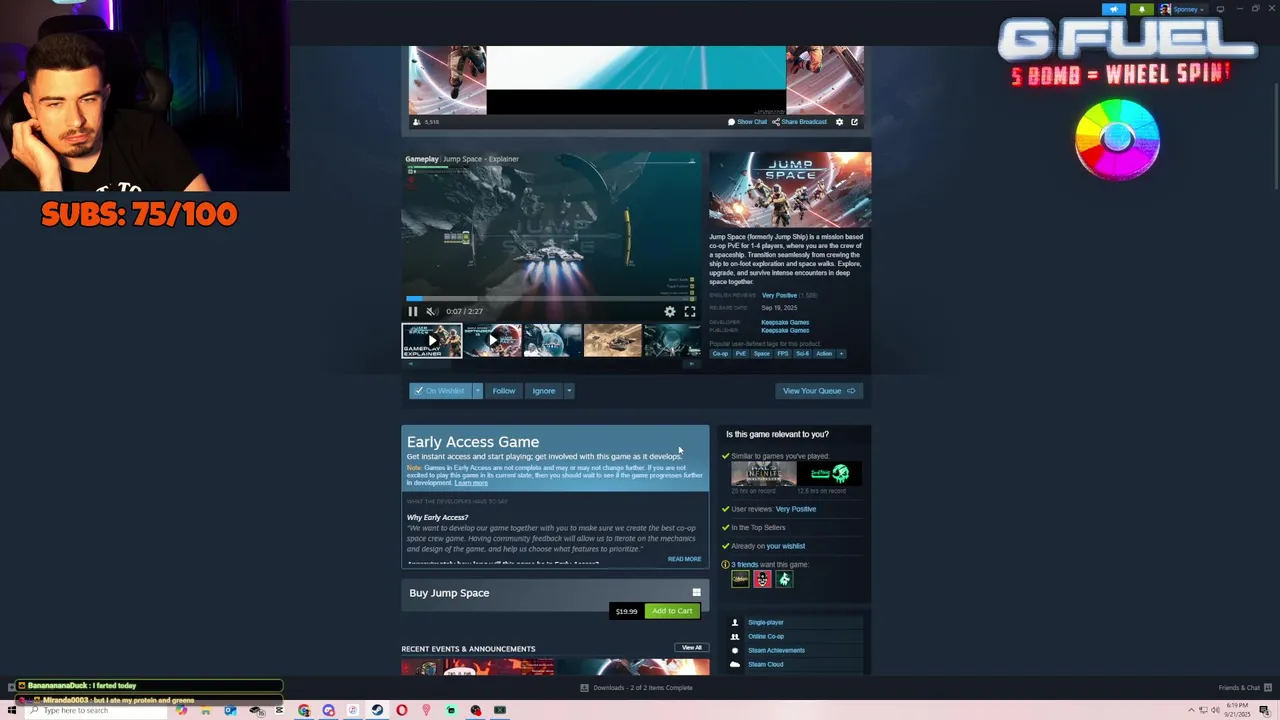Click the Follow button
Screen dimensions: 1280x720
[504, 391]
